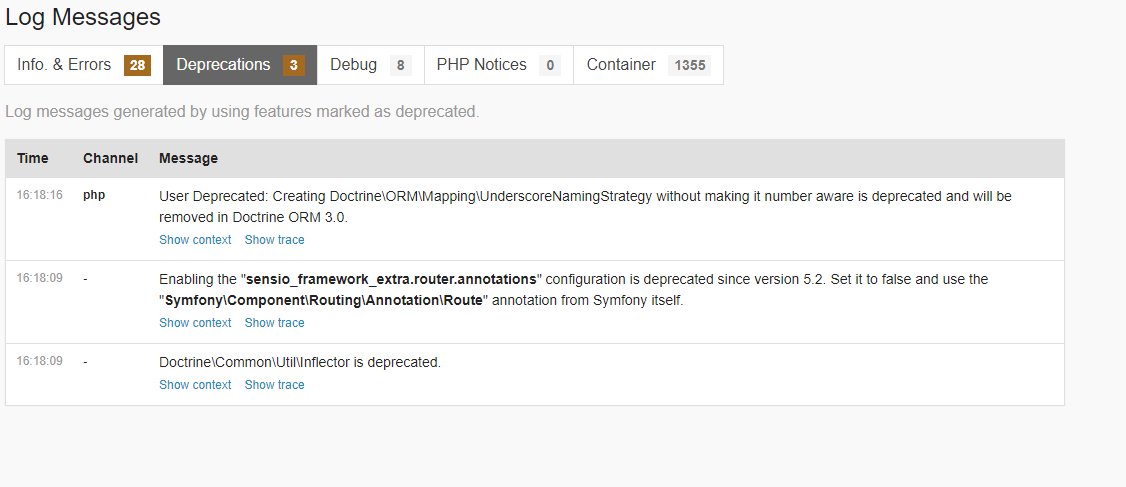Expand context of sensio_framework_extra deprecation
Viewport: 1126px width, 487px height.
195,323
